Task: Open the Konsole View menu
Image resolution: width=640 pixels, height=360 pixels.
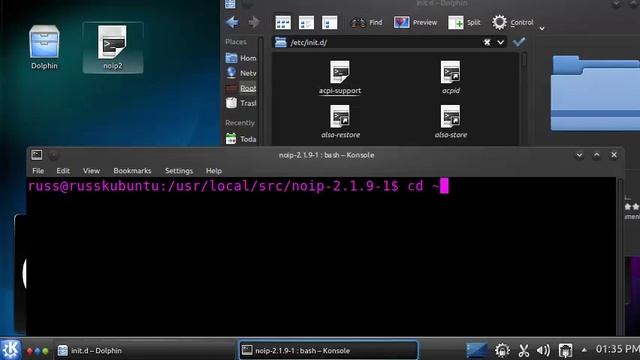Action: (x=91, y=171)
